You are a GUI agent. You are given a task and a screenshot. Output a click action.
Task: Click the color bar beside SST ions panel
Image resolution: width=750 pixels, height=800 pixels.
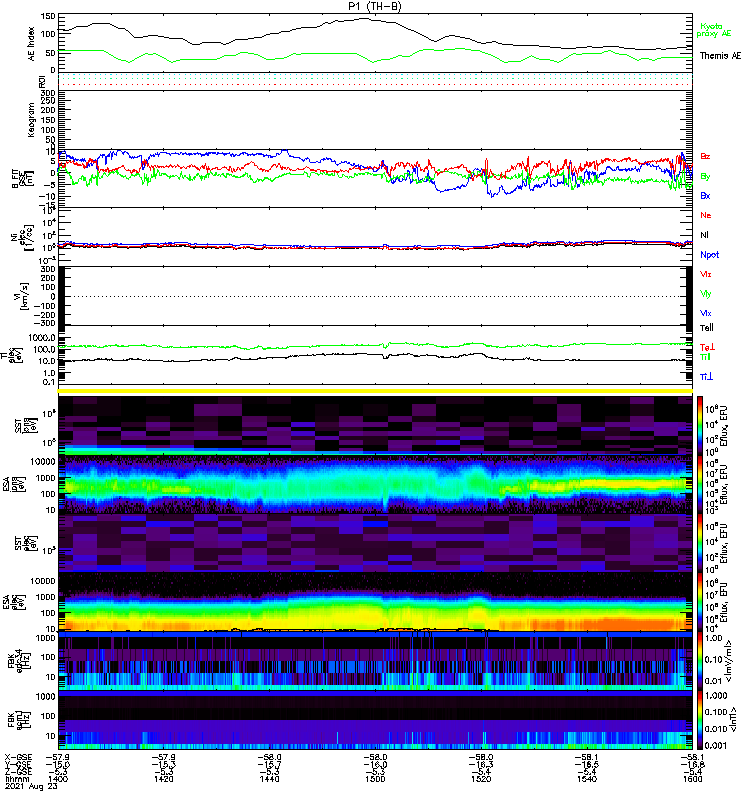point(700,424)
